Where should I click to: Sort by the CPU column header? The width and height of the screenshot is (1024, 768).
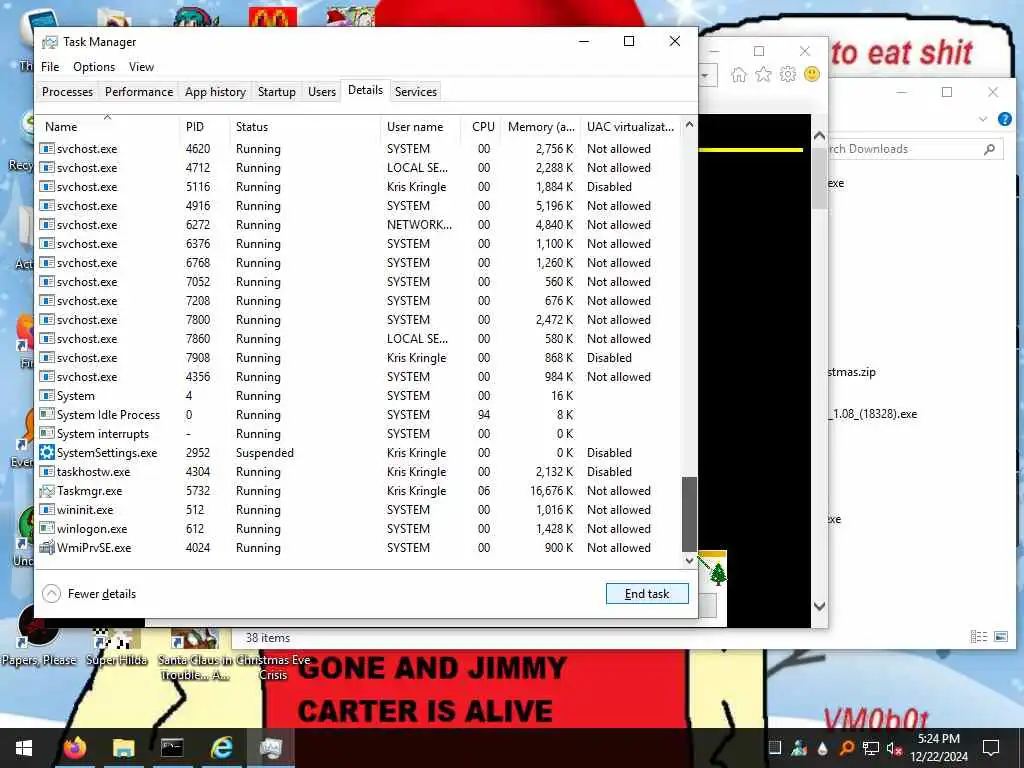(483, 127)
